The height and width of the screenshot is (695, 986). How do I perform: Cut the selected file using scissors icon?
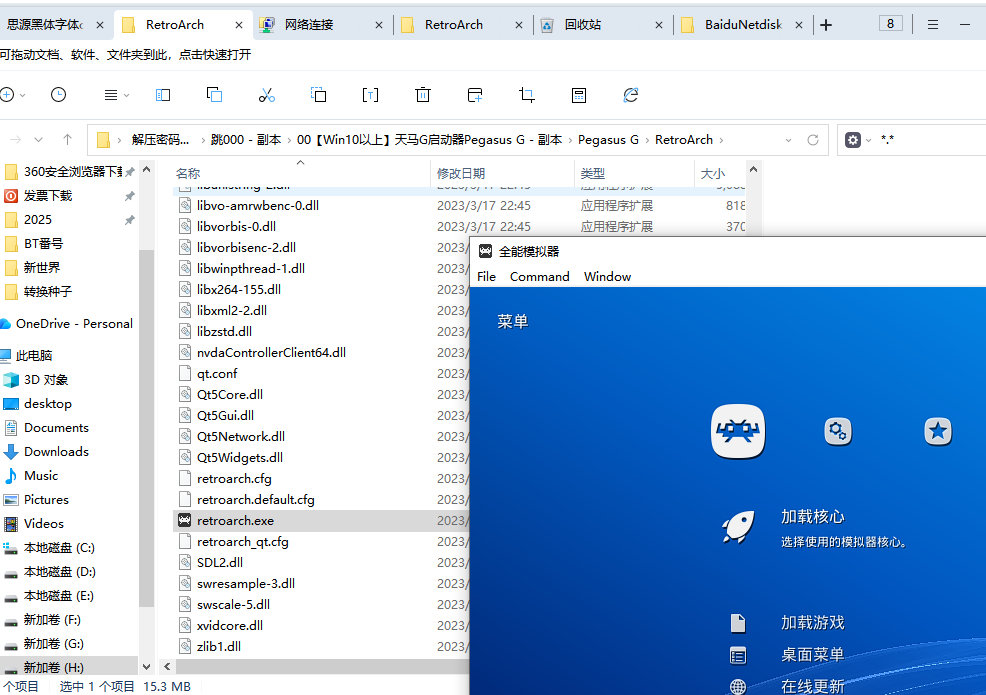tap(267, 95)
